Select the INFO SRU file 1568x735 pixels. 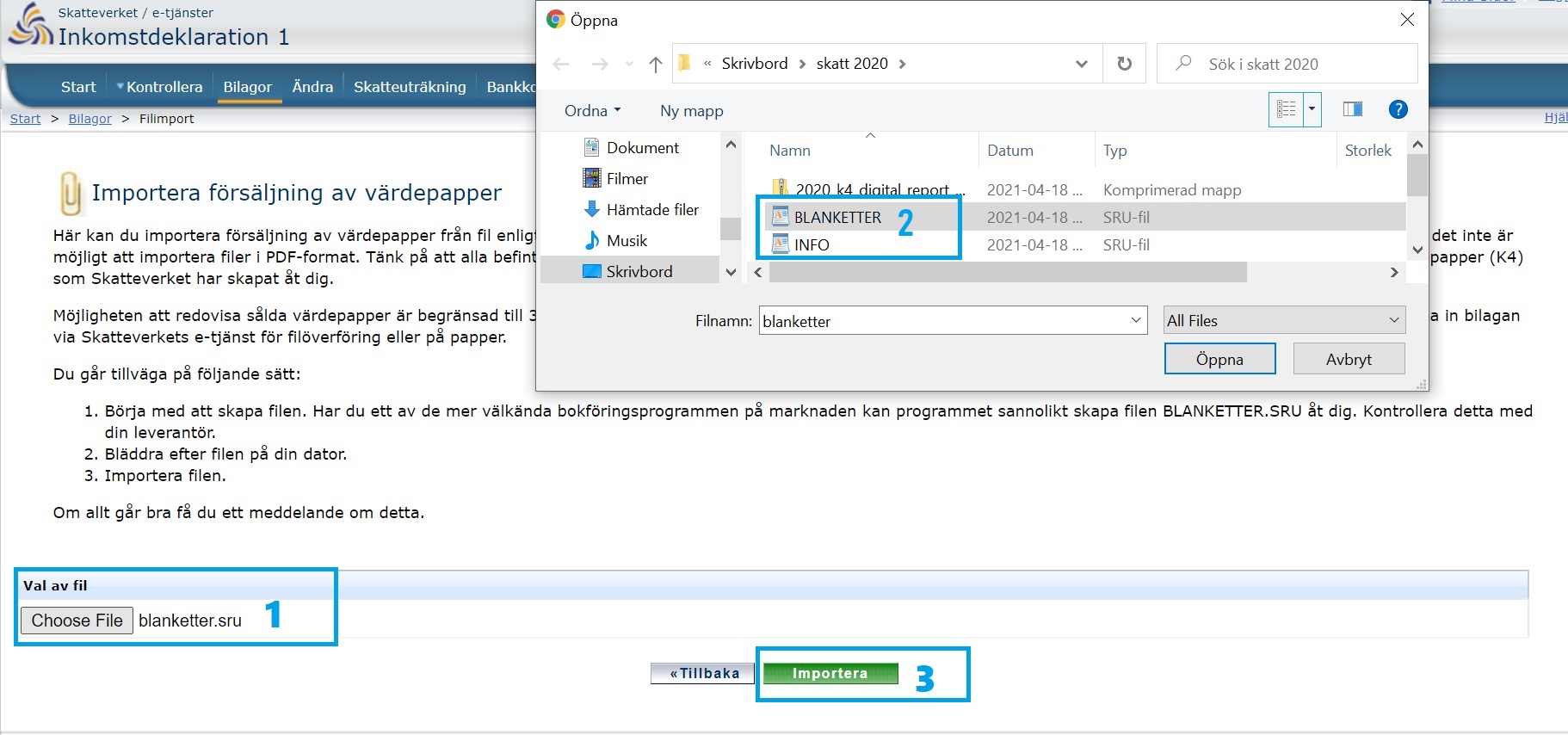[812, 244]
